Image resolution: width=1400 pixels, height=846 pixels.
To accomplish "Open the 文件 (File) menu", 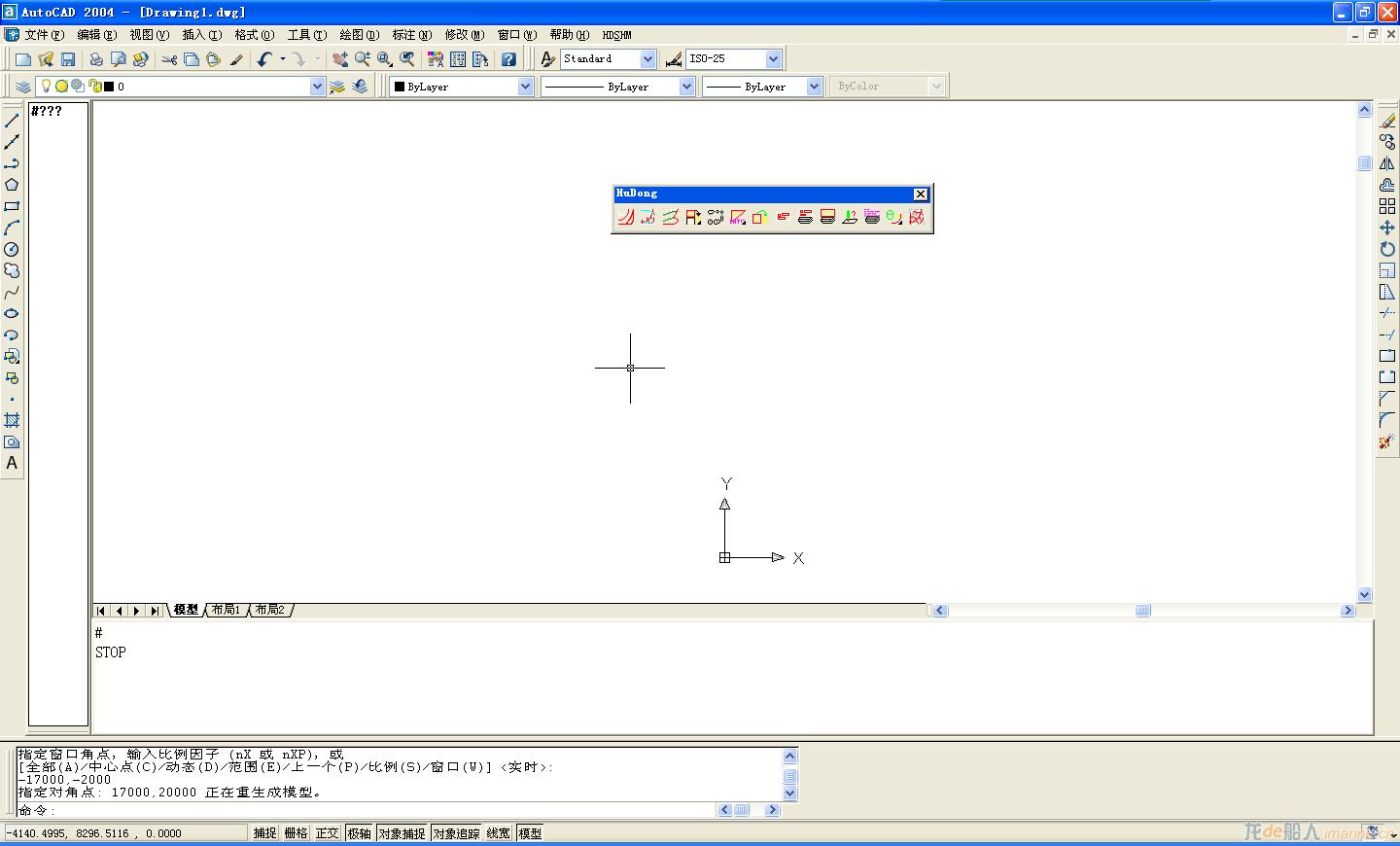I will 44,35.
